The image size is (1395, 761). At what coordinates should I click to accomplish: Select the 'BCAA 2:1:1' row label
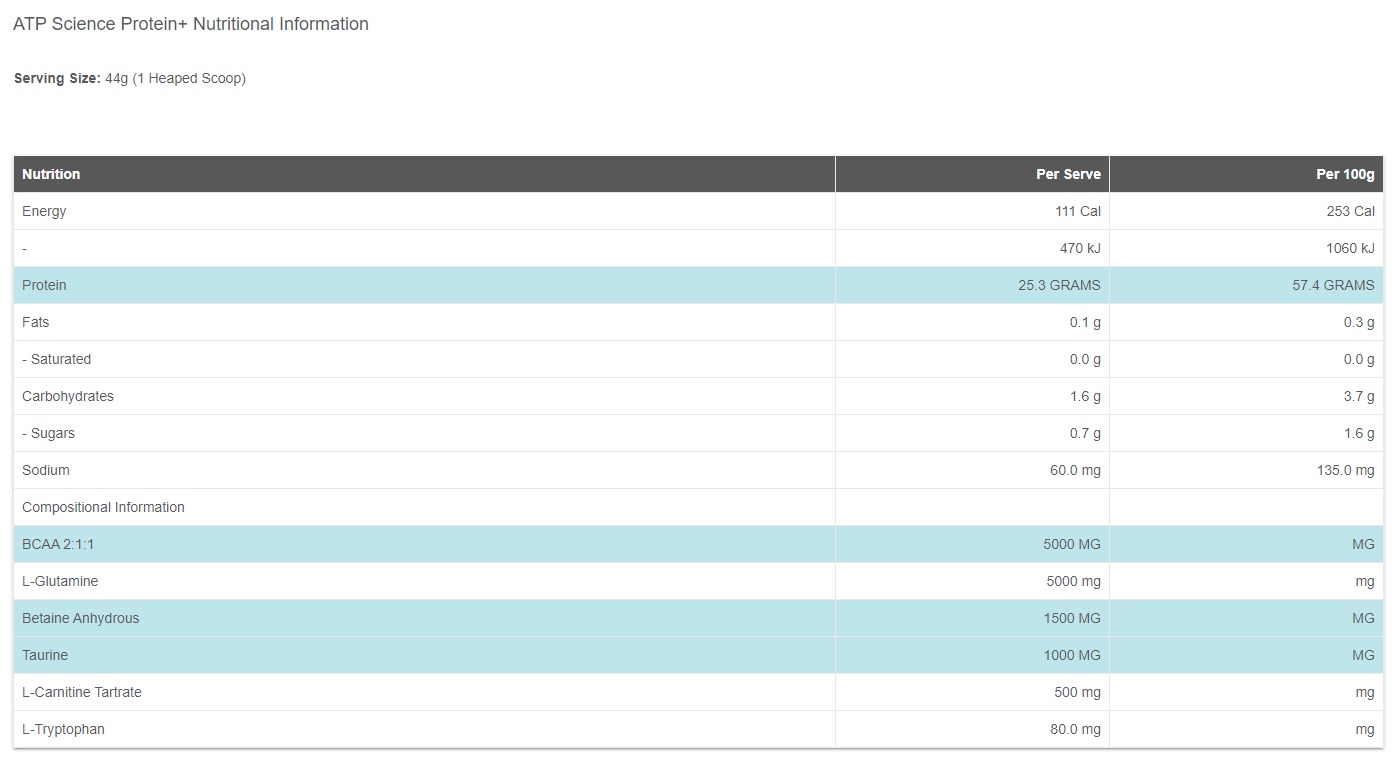click(58, 544)
